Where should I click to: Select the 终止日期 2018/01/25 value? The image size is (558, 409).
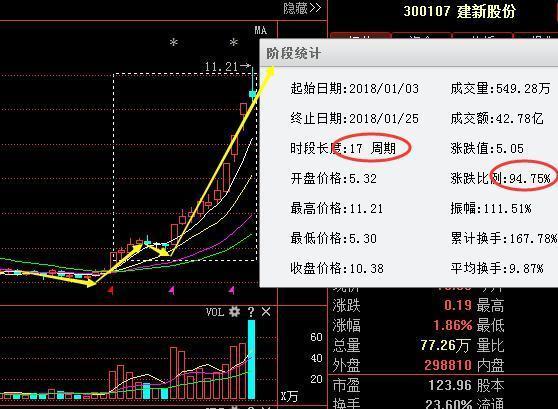(384, 119)
